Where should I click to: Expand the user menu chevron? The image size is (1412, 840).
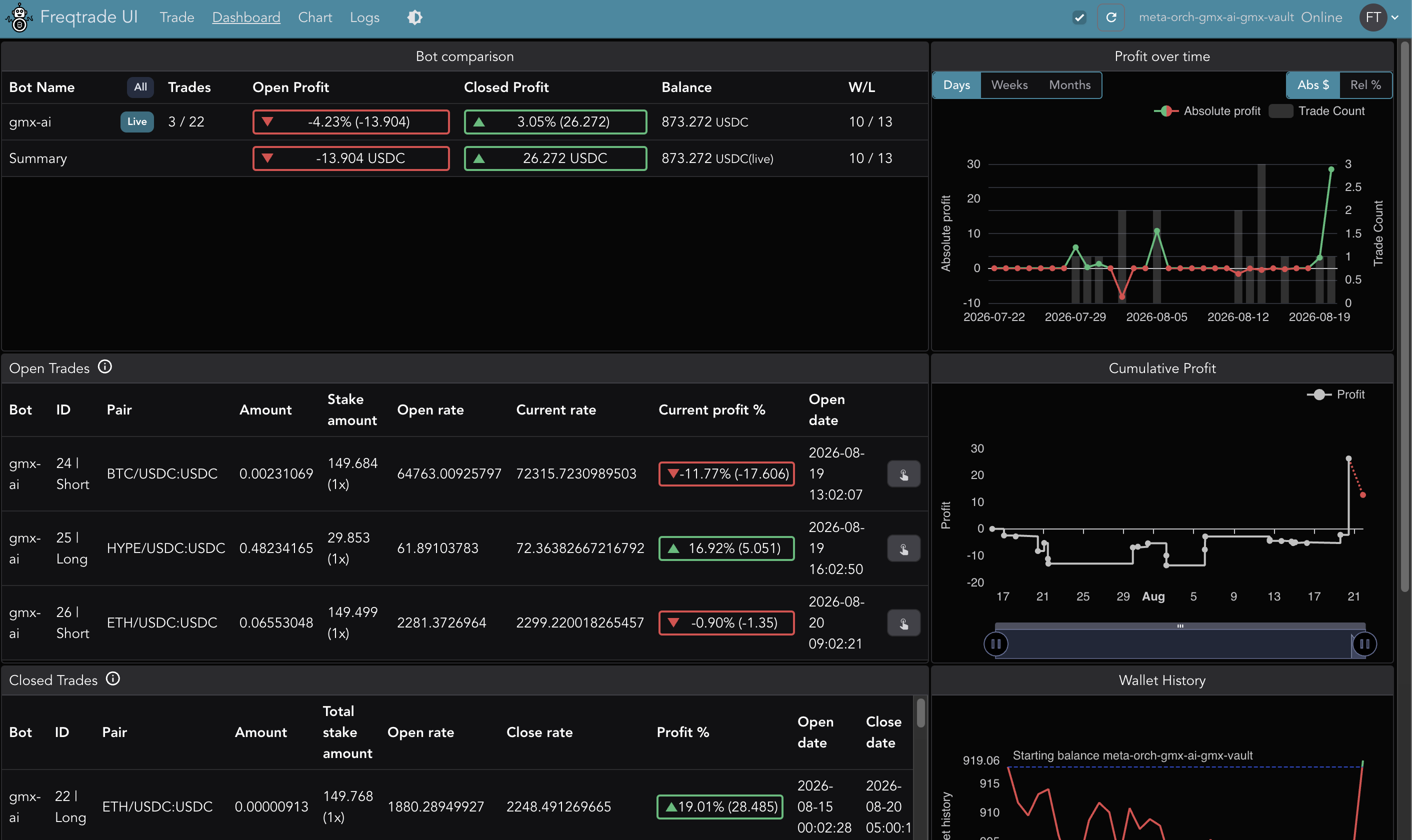pos(1395,17)
